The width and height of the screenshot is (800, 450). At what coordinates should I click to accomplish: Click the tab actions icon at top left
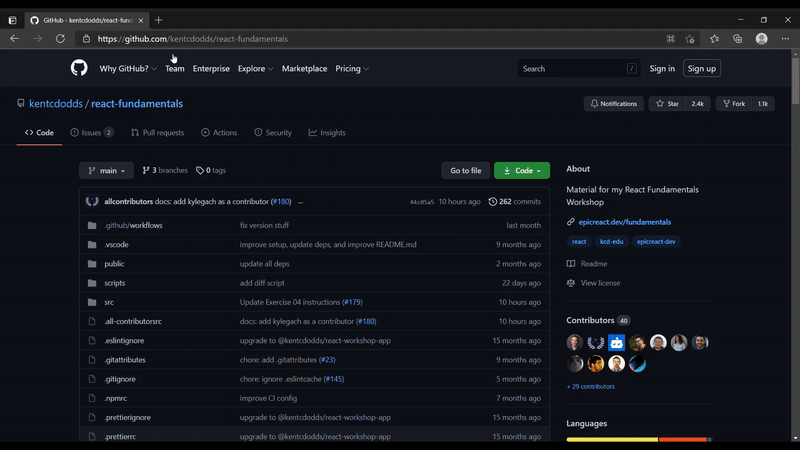(13, 20)
